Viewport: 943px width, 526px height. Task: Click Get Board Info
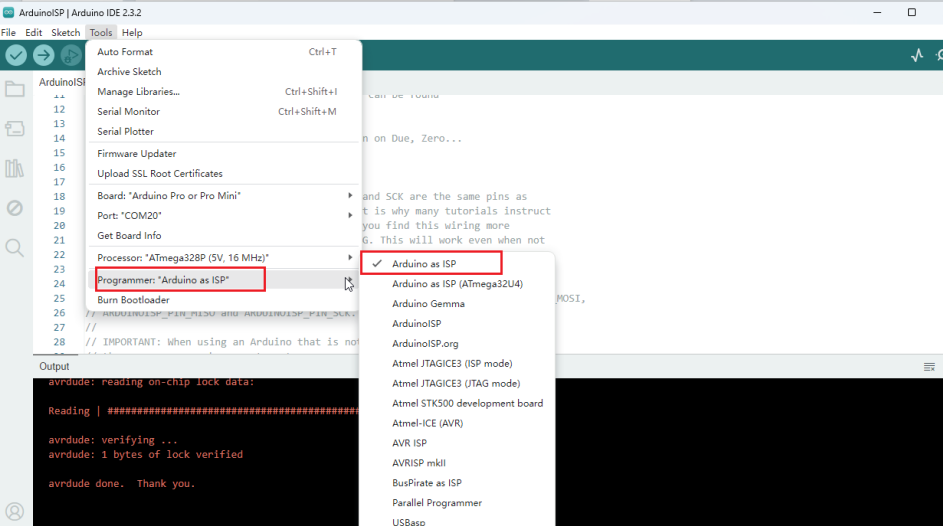(x=129, y=235)
